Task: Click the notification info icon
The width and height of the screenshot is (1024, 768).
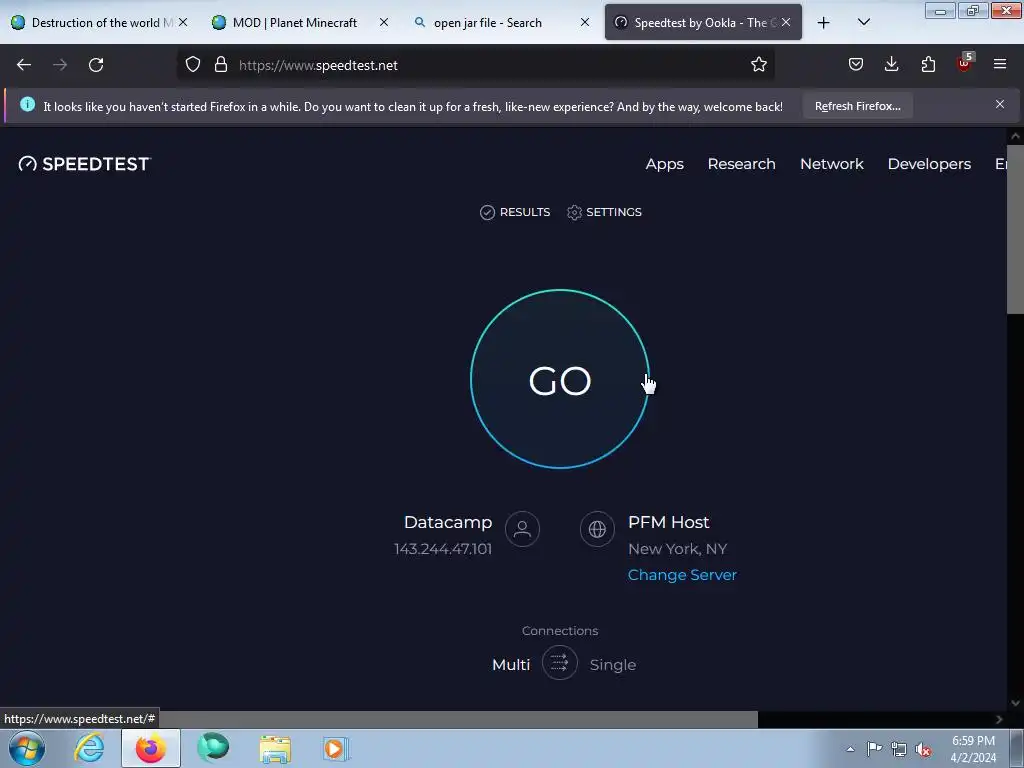Action: 27,104
